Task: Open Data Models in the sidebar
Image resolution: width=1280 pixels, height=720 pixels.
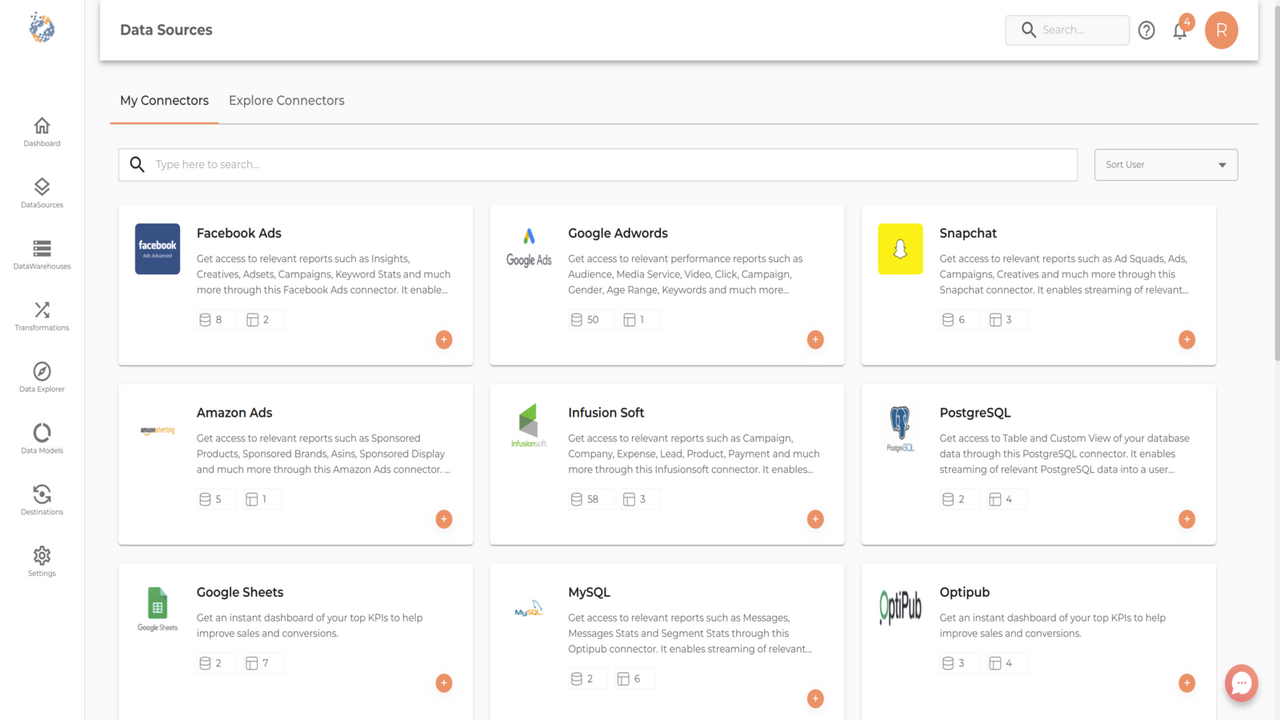Action: 42,439
